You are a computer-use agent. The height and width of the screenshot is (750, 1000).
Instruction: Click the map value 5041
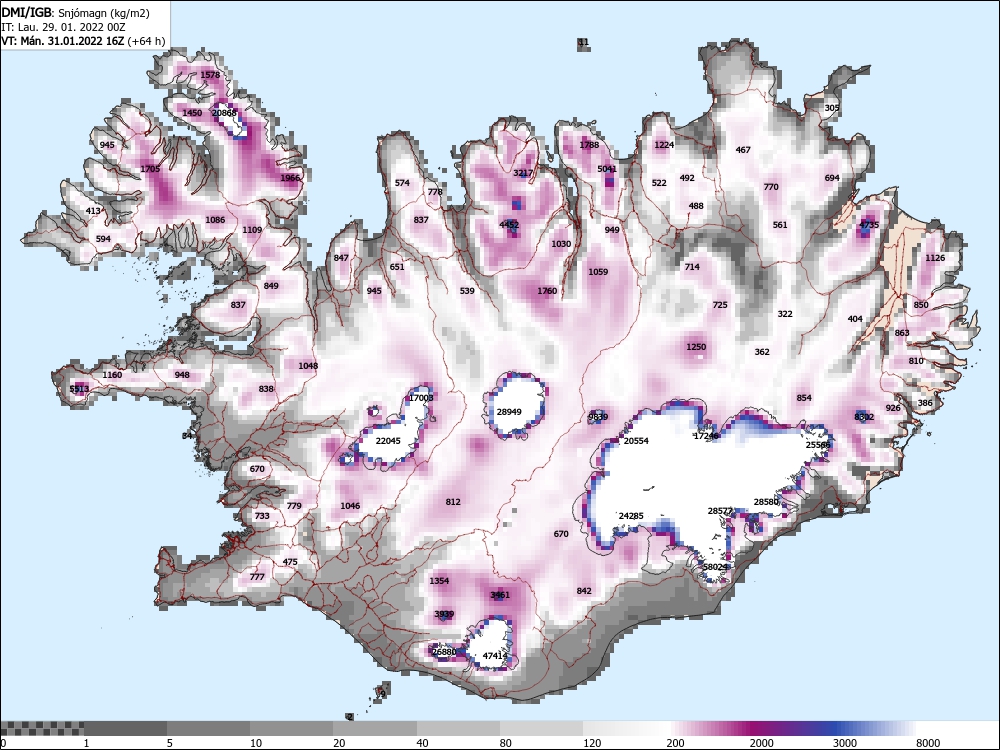point(607,169)
